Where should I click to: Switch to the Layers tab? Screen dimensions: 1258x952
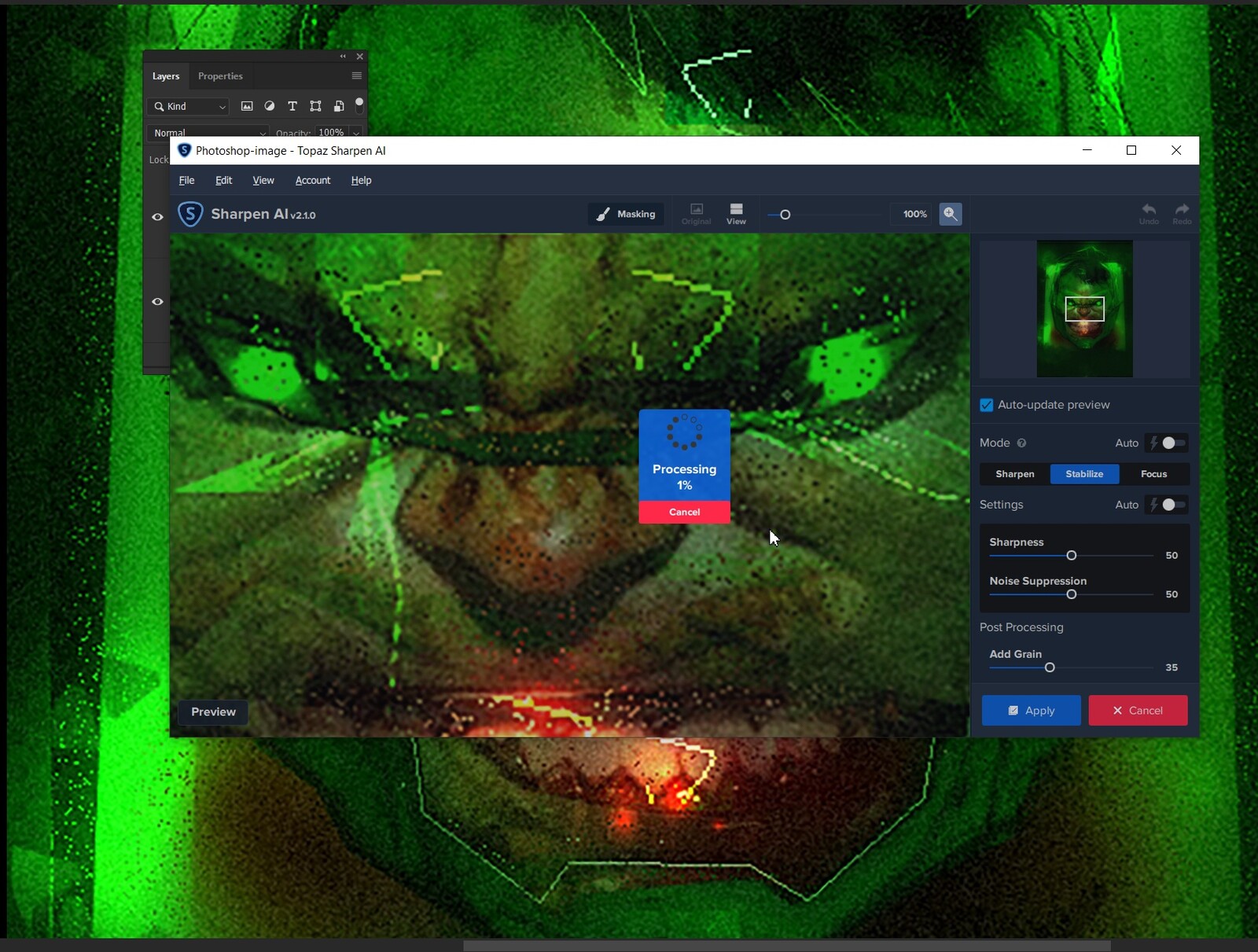pyautogui.click(x=166, y=76)
